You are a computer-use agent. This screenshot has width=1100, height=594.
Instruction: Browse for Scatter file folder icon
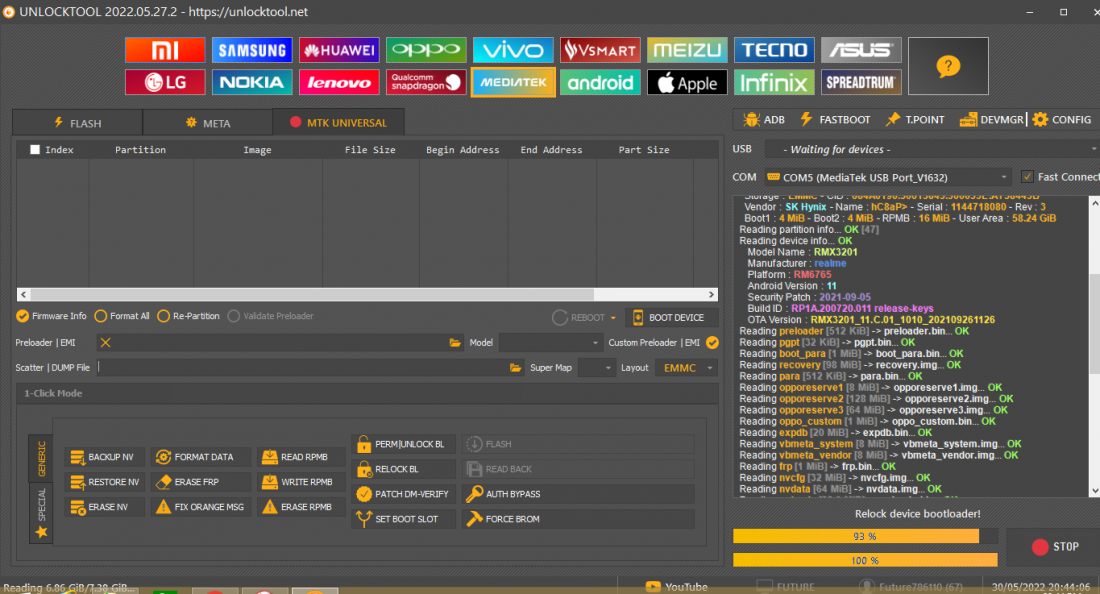pos(516,367)
